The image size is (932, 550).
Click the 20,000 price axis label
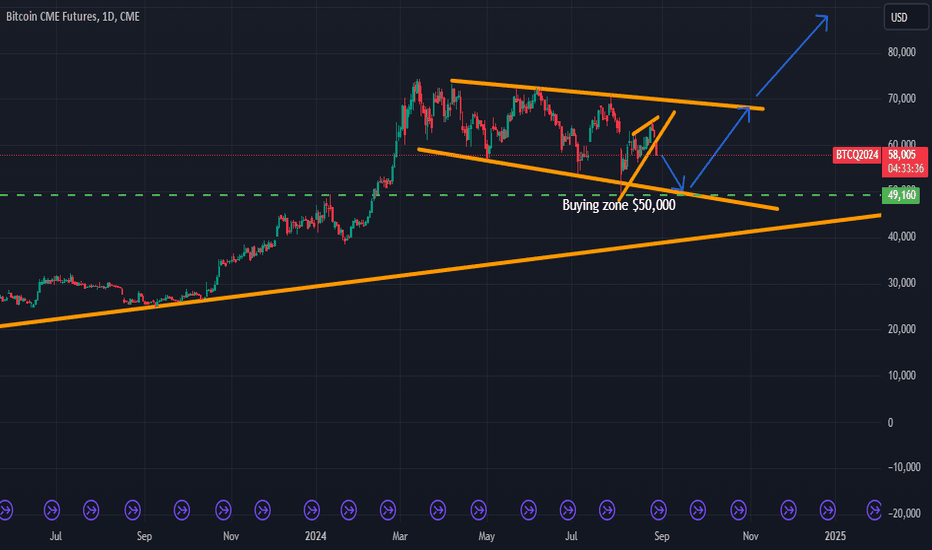click(x=902, y=329)
